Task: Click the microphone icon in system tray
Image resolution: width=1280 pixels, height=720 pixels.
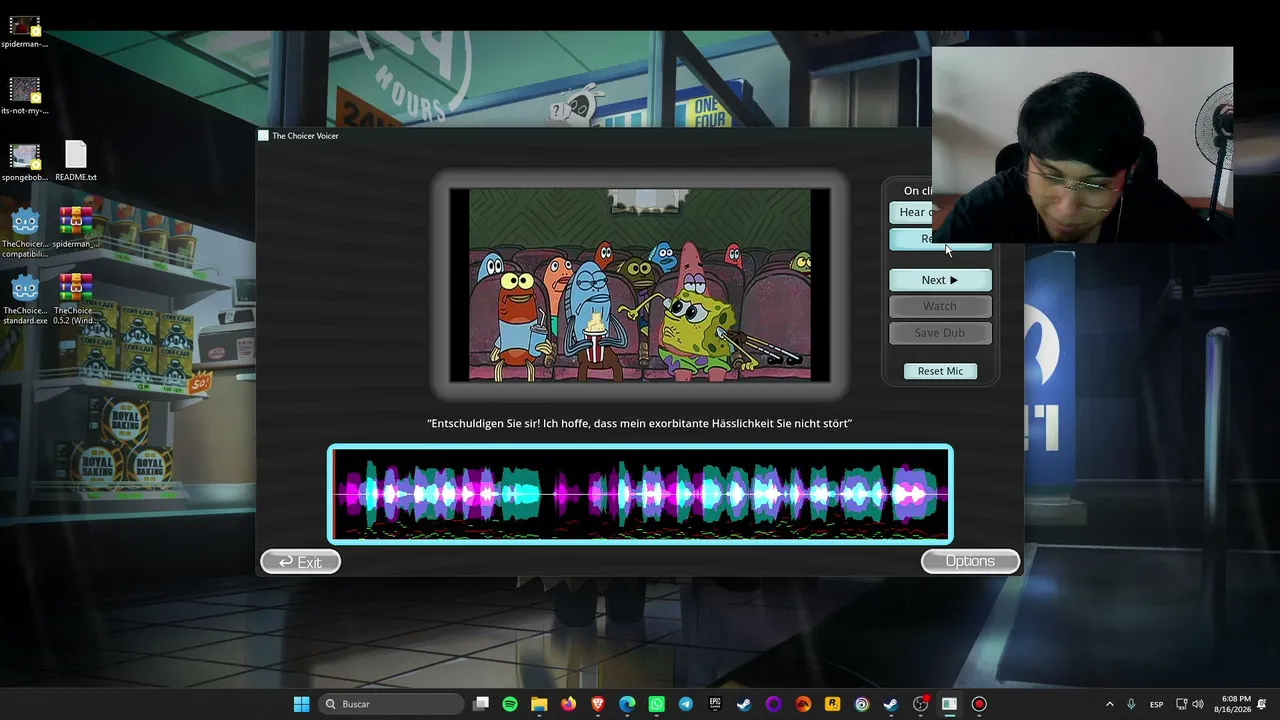Action: coord(1131,704)
